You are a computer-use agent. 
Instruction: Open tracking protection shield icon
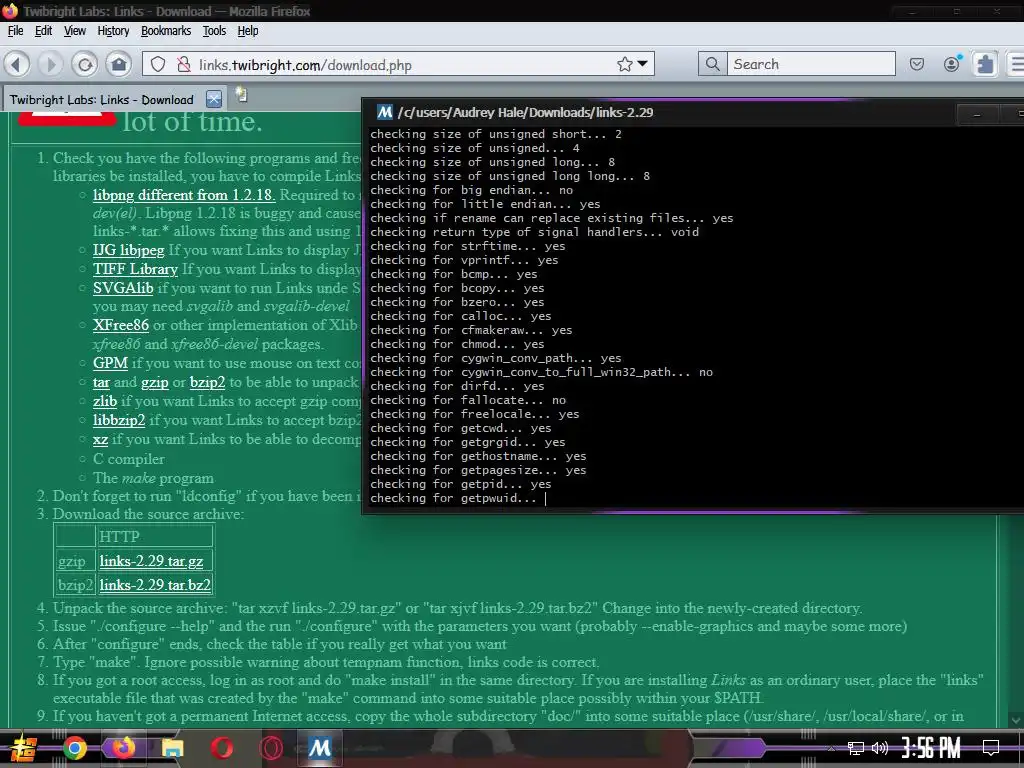[x=158, y=64]
